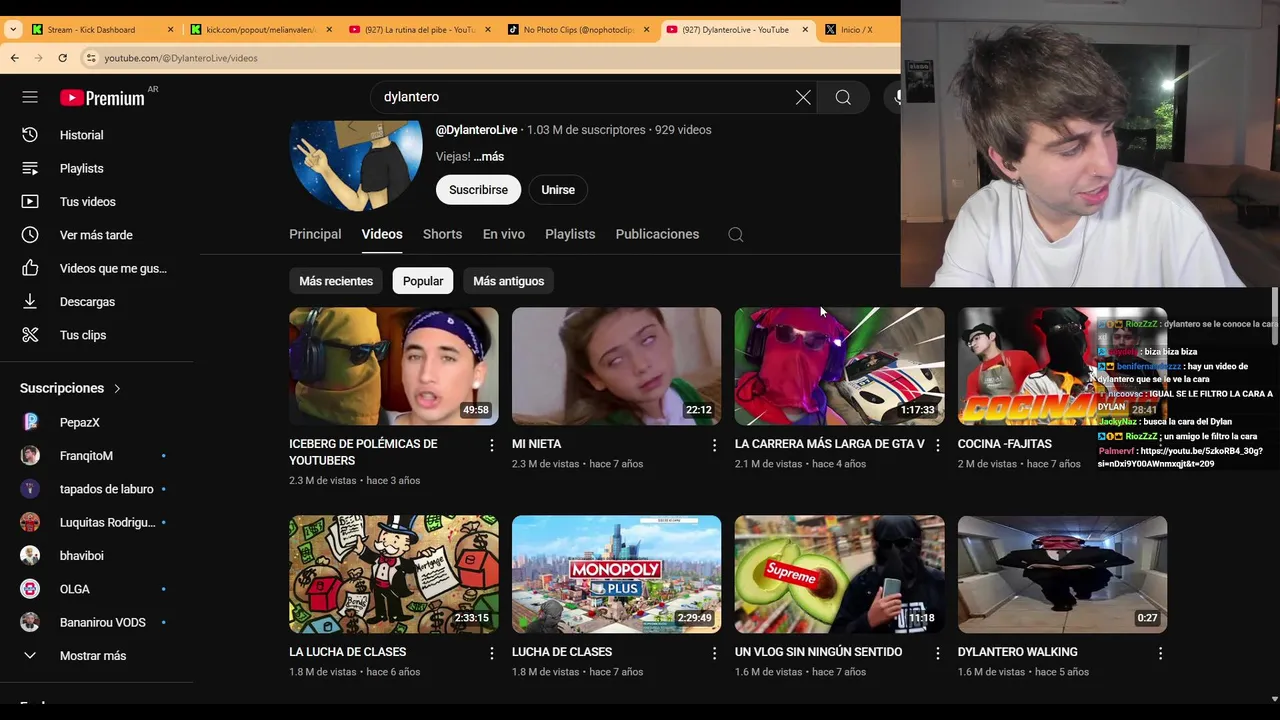Image resolution: width=1280 pixels, height=720 pixels.
Task: Open Ver más tarde in sidebar
Action: (x=97, y=235)
